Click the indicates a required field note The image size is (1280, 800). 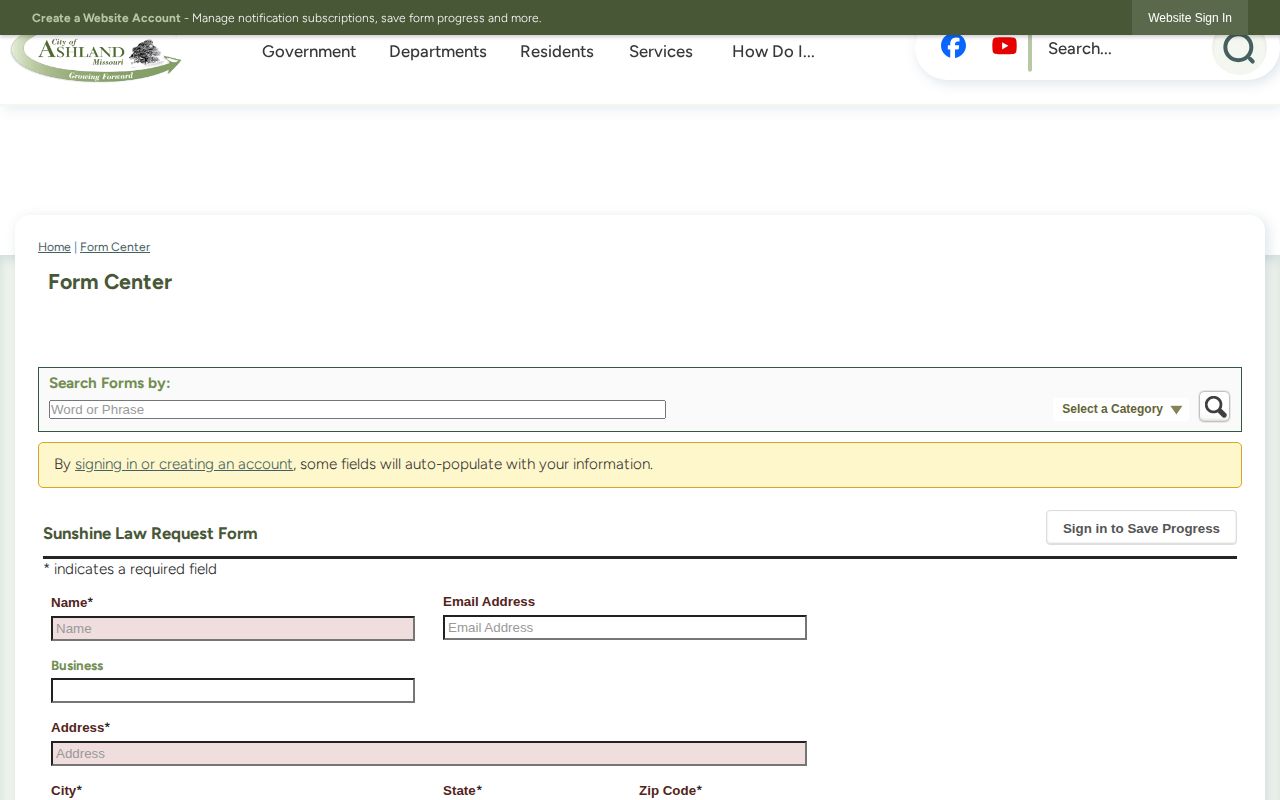click(130, 569)
